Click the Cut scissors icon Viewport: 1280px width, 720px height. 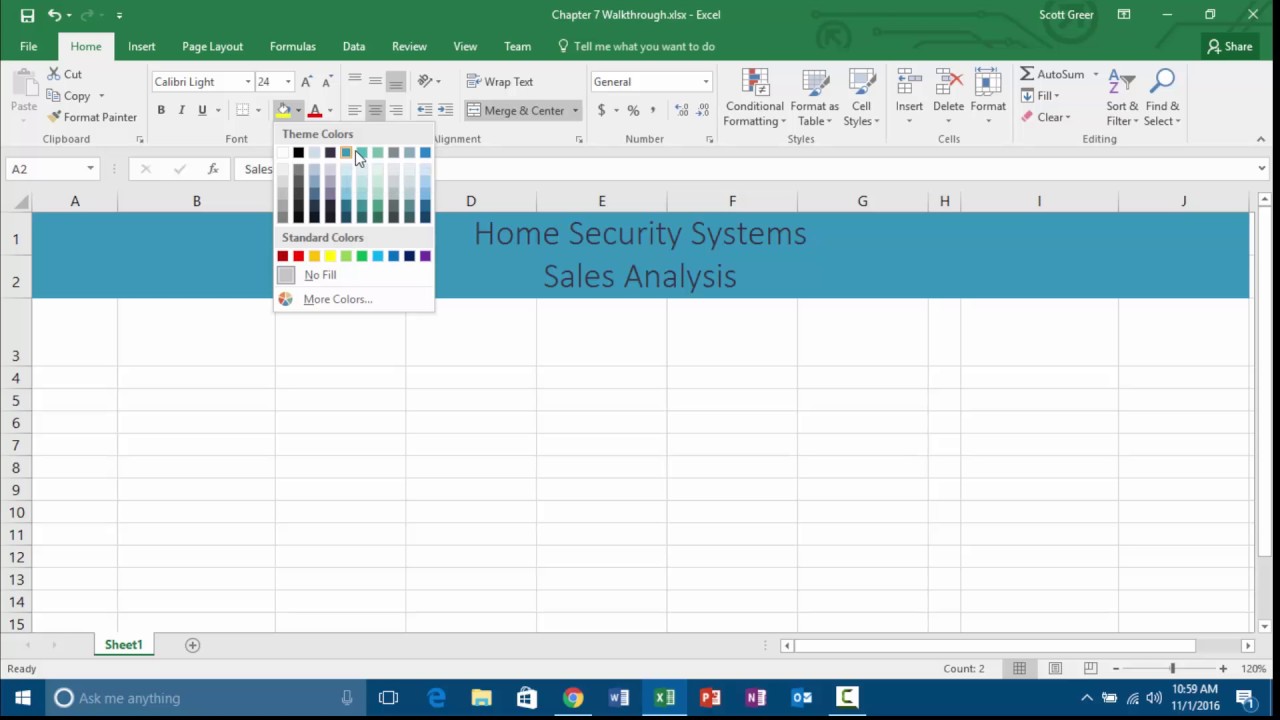click(53, 74)
